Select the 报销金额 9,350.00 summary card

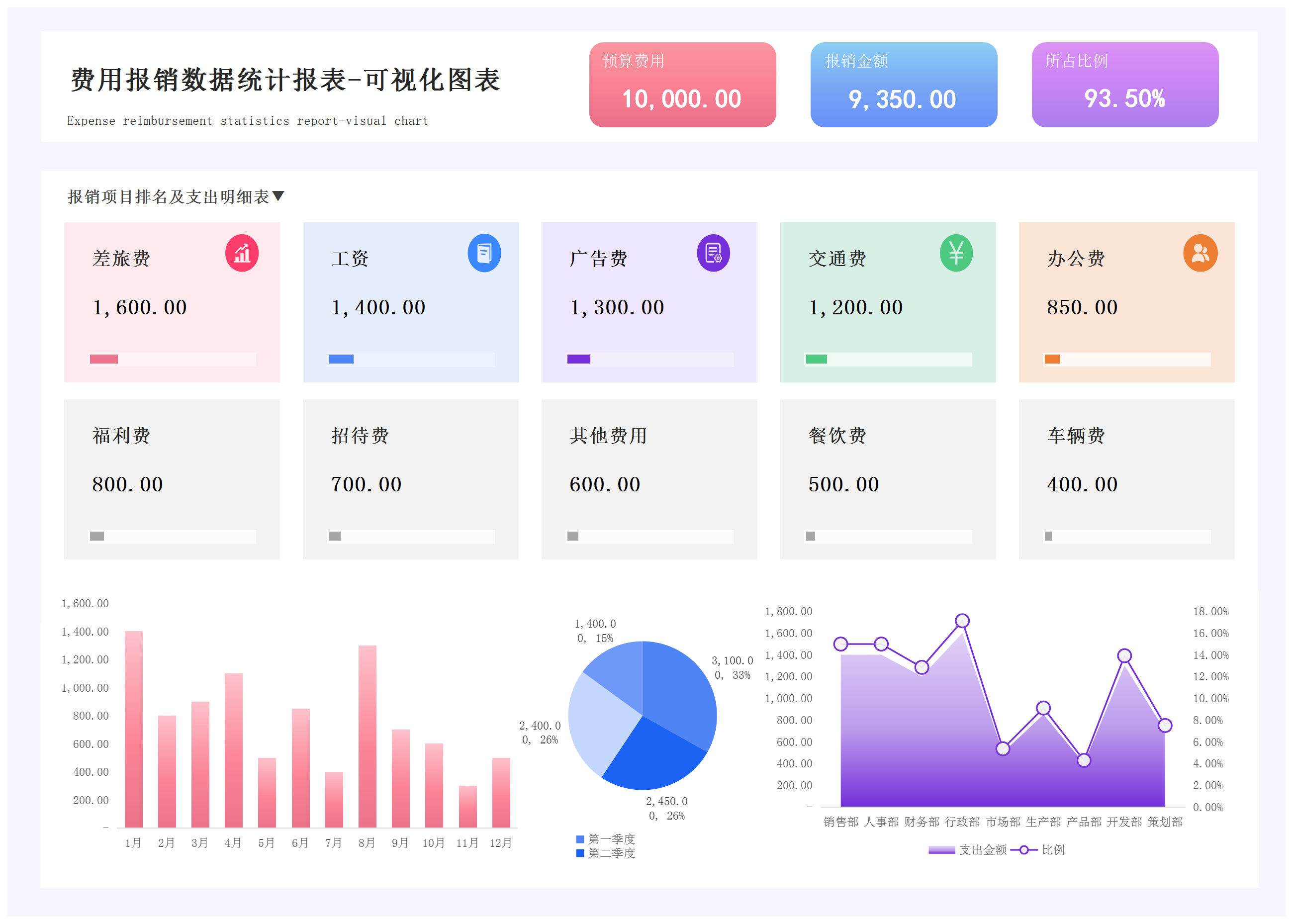coord(903,85)
